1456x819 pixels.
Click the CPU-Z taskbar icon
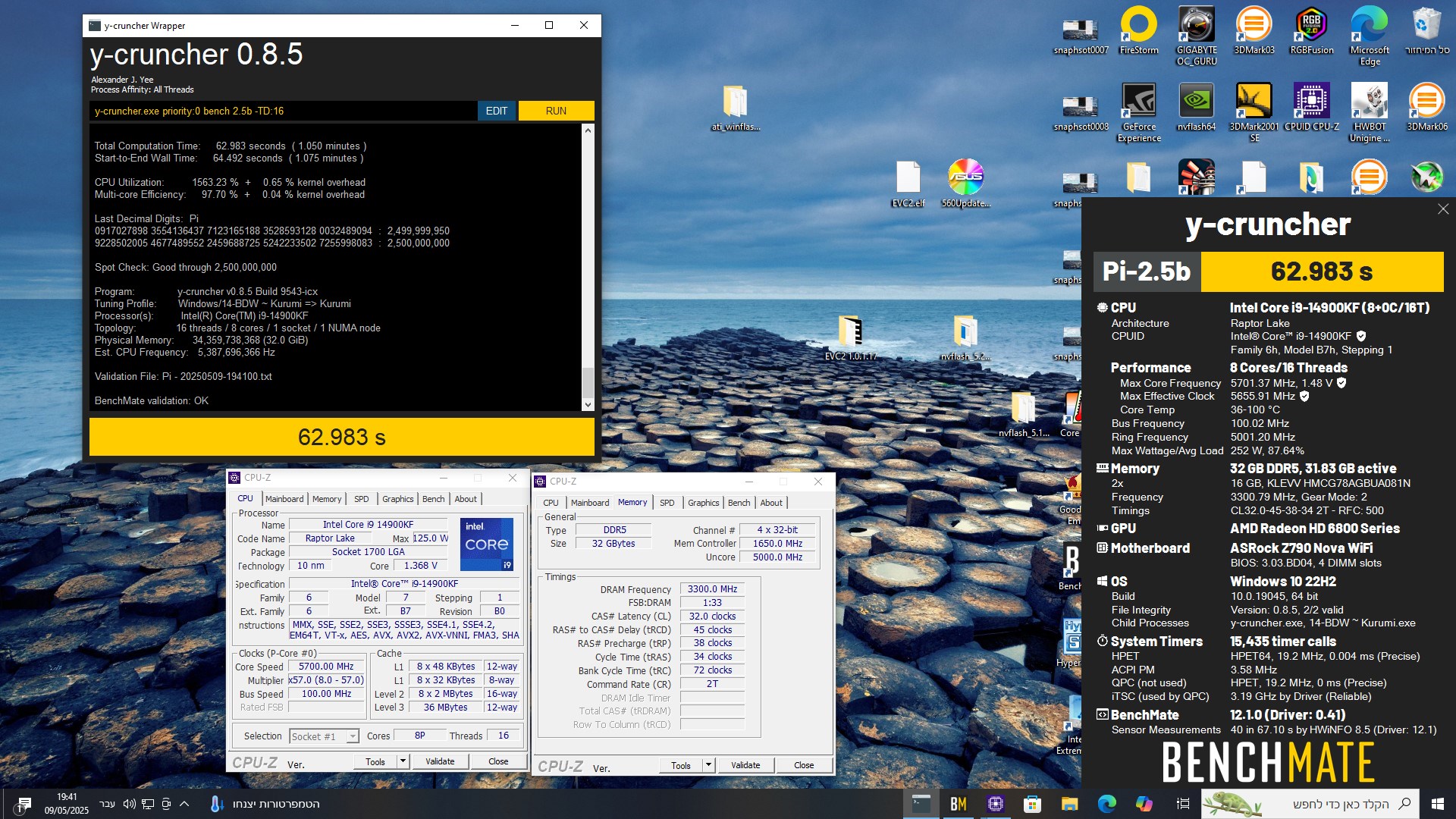(995, 804)
